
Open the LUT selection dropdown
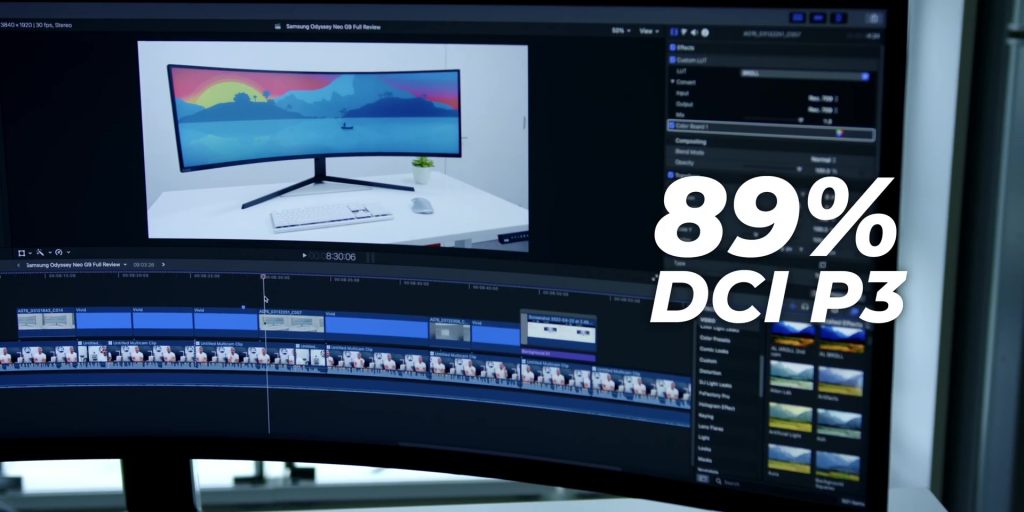pos(805,75)
